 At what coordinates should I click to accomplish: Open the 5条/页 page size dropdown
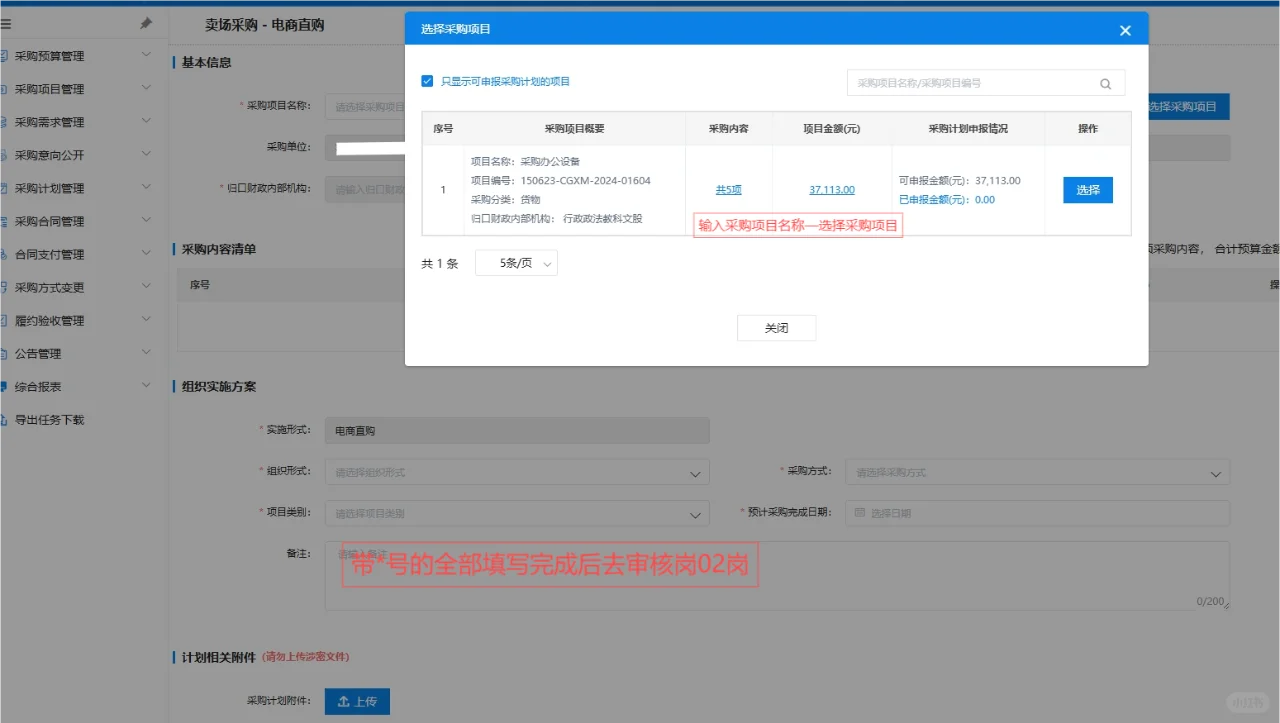pyautogui.click(x=516, y=263)
